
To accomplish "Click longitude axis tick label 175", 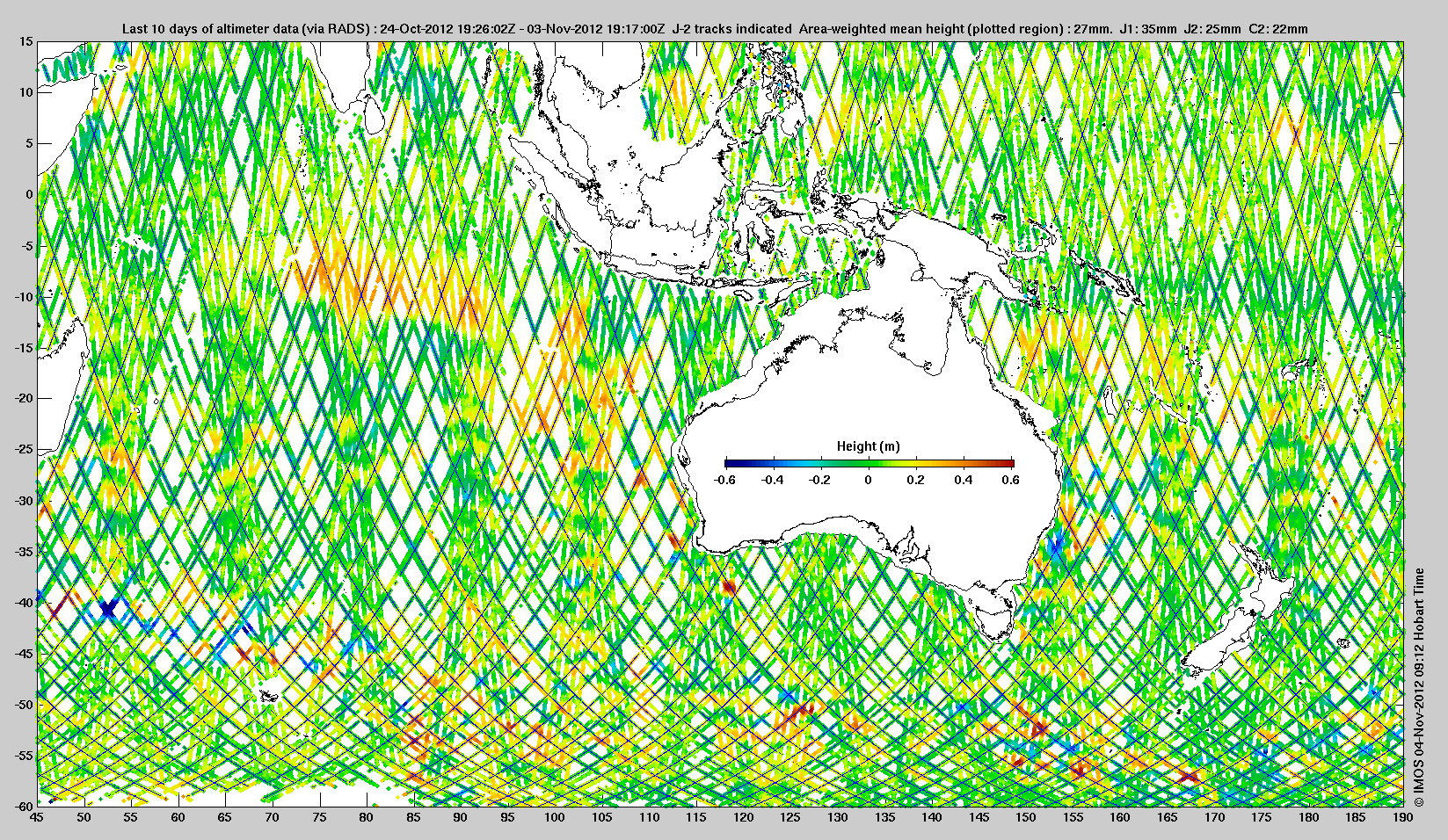I will coord(1262,817).
